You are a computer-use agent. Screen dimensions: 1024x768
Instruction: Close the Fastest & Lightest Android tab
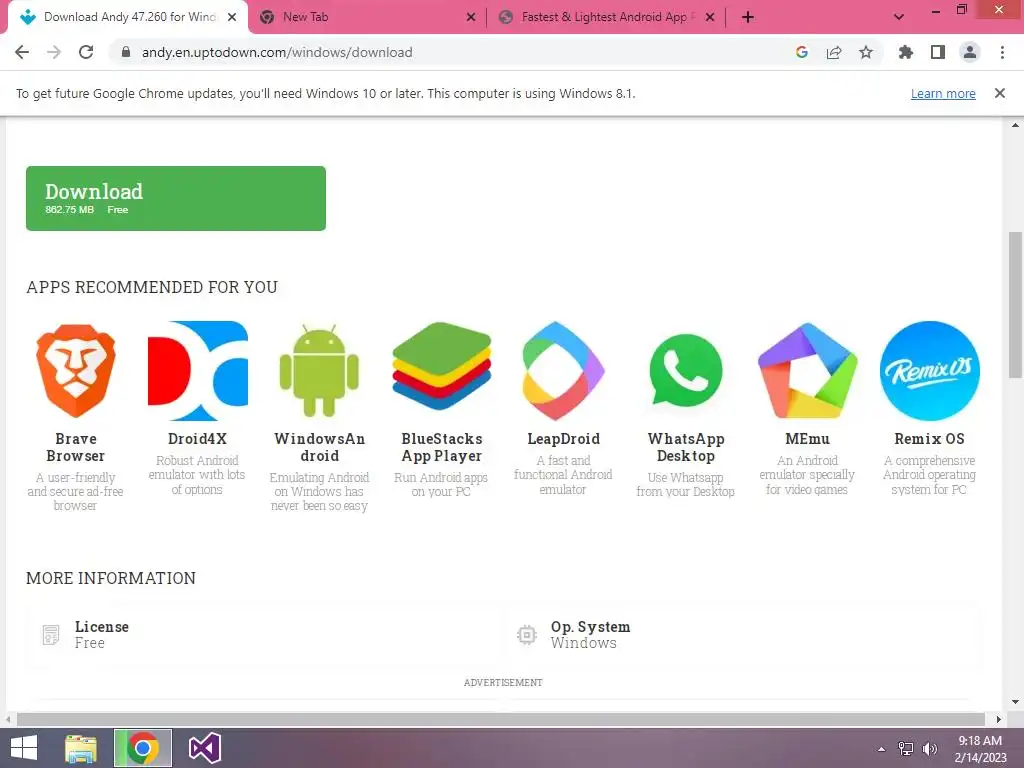tap(710, 18)
